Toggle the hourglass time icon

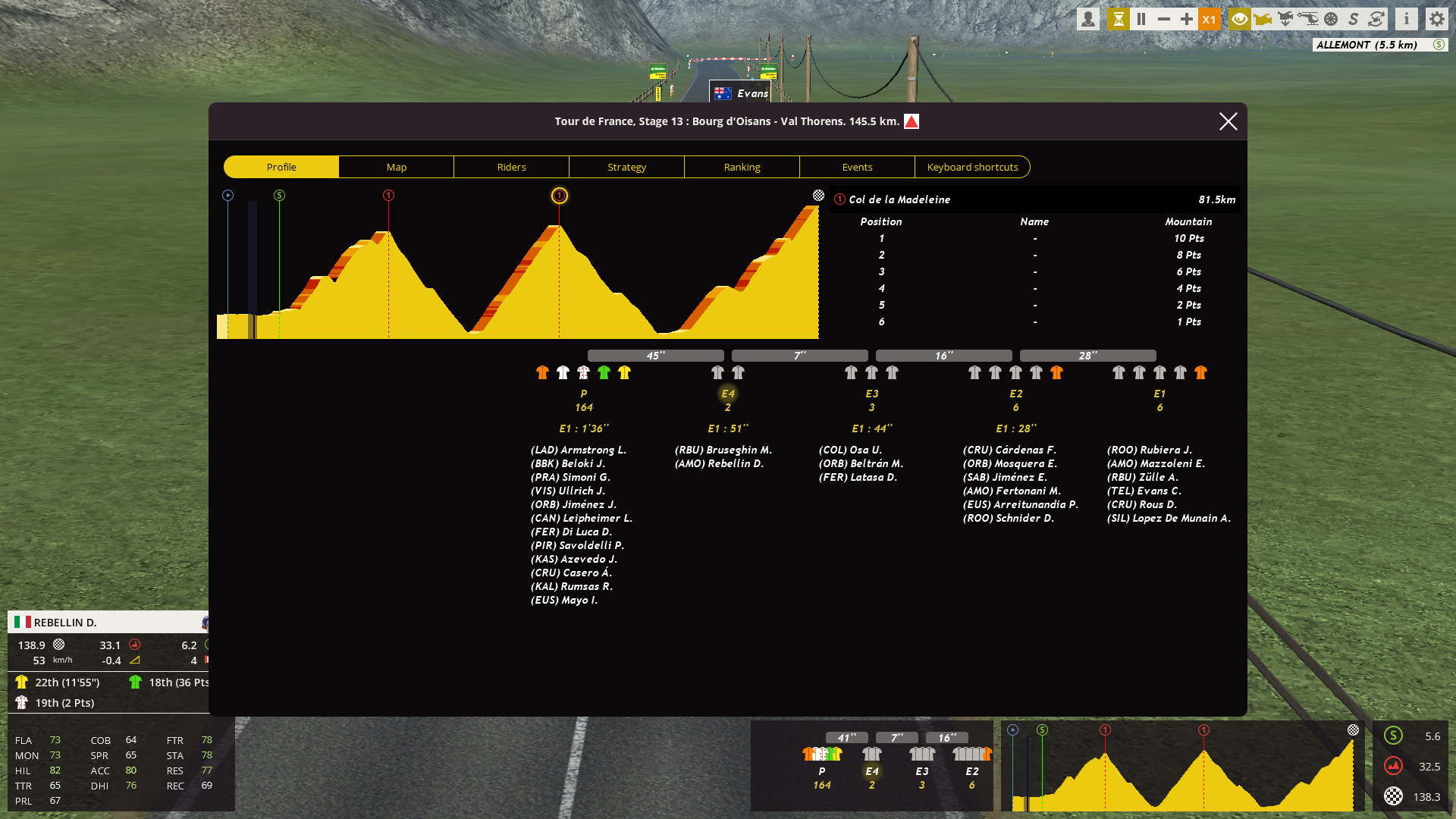coord(1118,19)
